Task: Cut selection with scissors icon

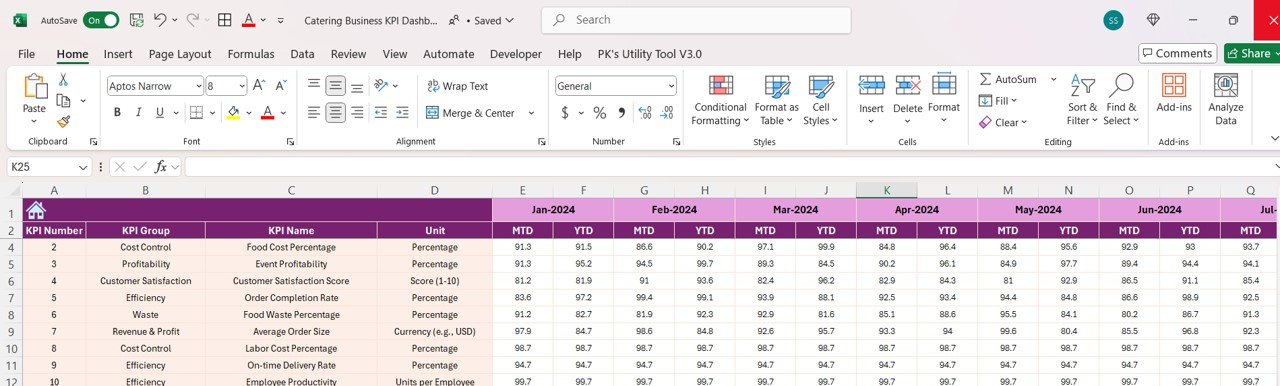Action: pos(63,79)
